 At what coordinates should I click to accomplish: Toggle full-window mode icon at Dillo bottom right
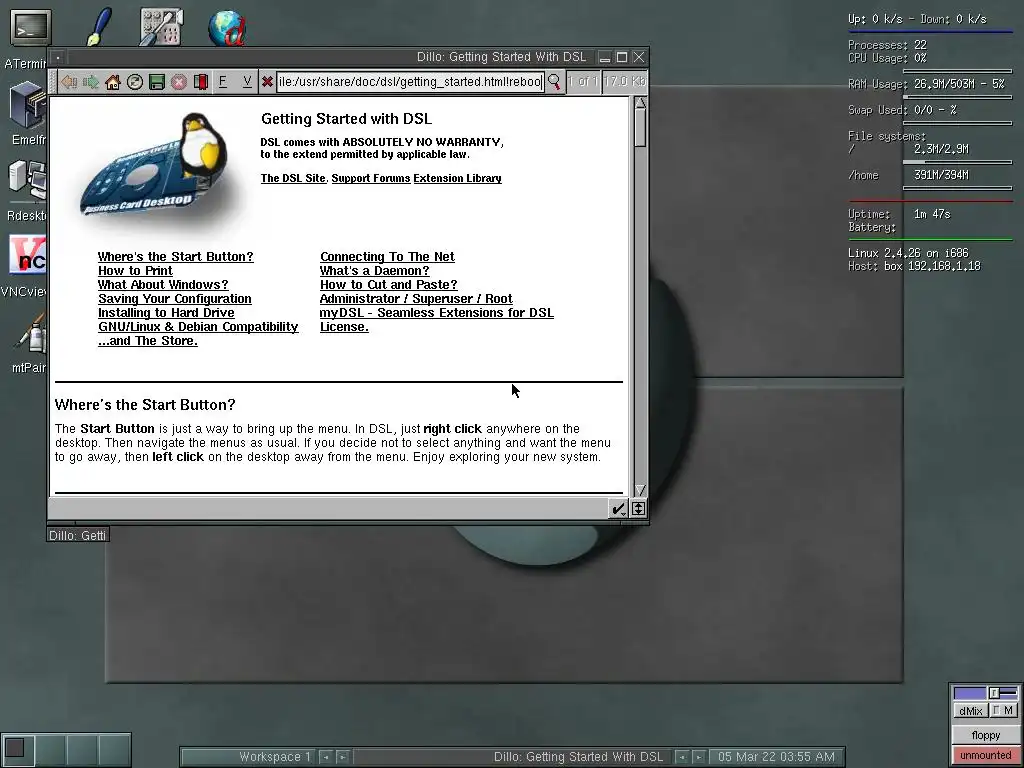click(x=638, y=508)
